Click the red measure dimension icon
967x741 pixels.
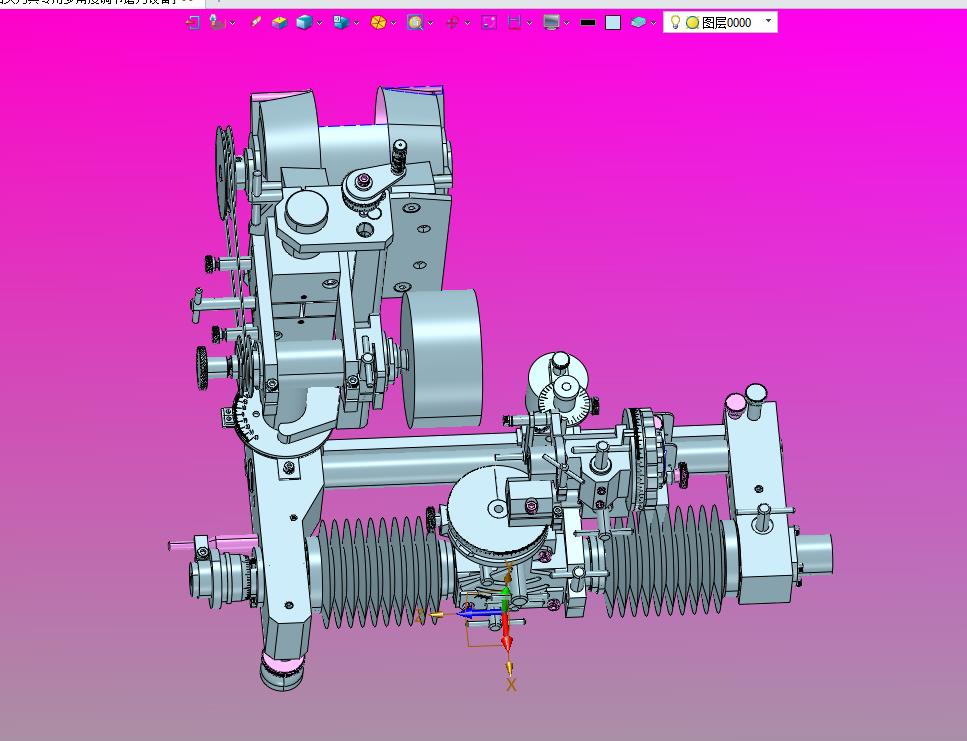[x=514, y=23]
